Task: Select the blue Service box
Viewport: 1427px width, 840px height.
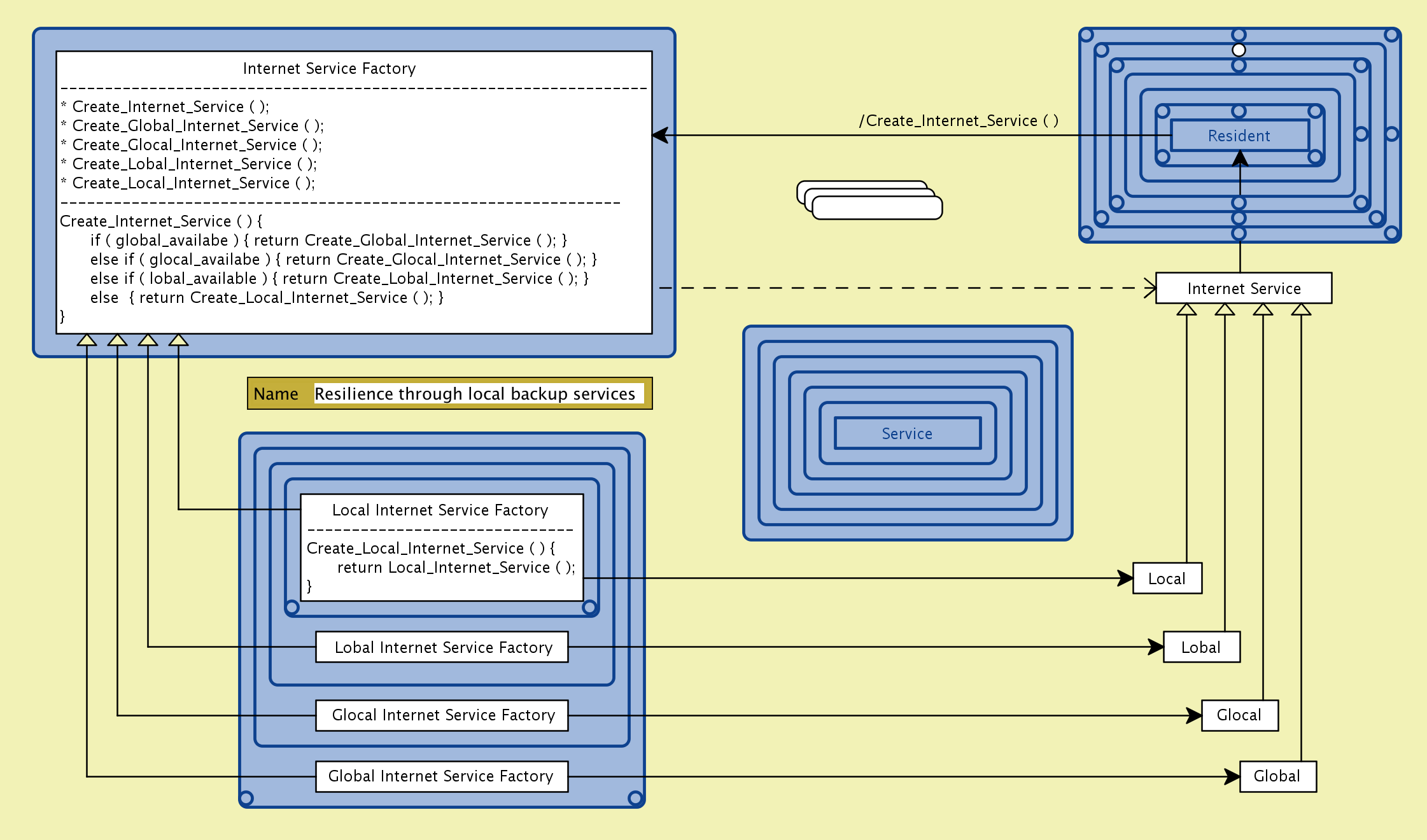Action: coord(907,433)
